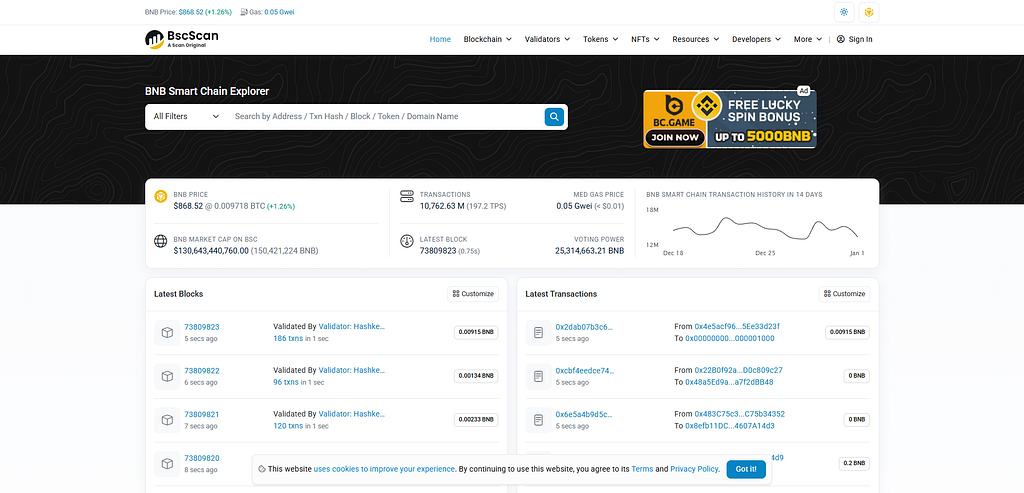
Task: Open sender address 0x4e5acf96...5Ee33d23f
Action: tap(737, 326)
